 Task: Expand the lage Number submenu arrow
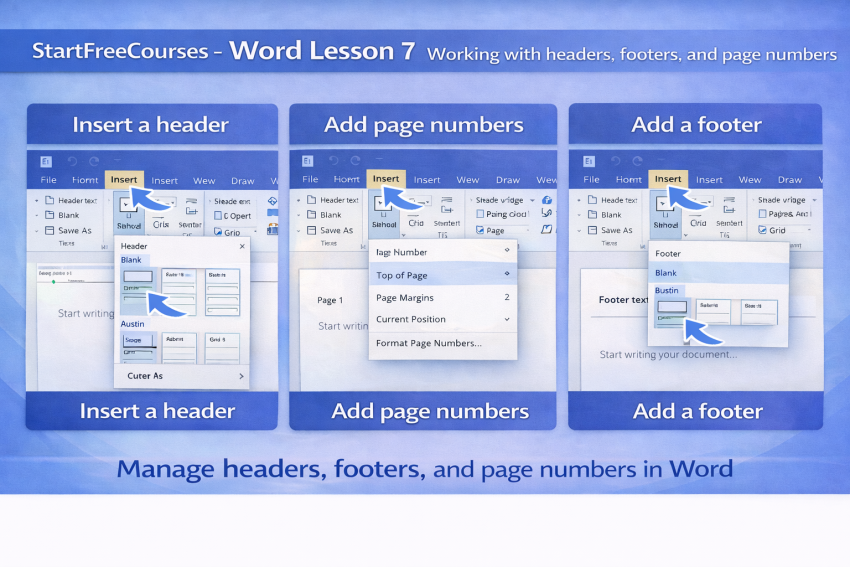[x=507, y=250]
